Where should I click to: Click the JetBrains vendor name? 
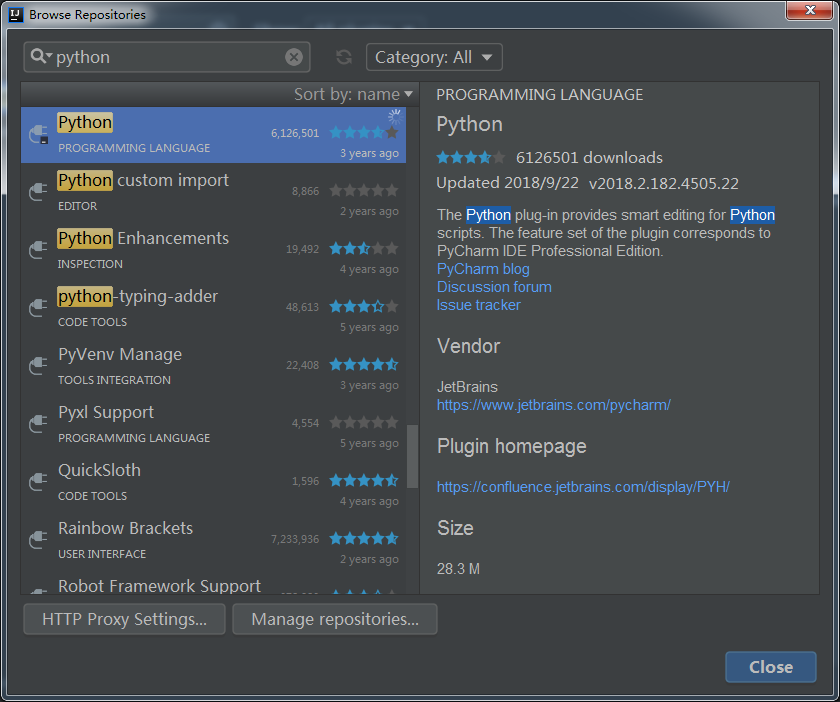pyautogui.click(x=467, y=386)
